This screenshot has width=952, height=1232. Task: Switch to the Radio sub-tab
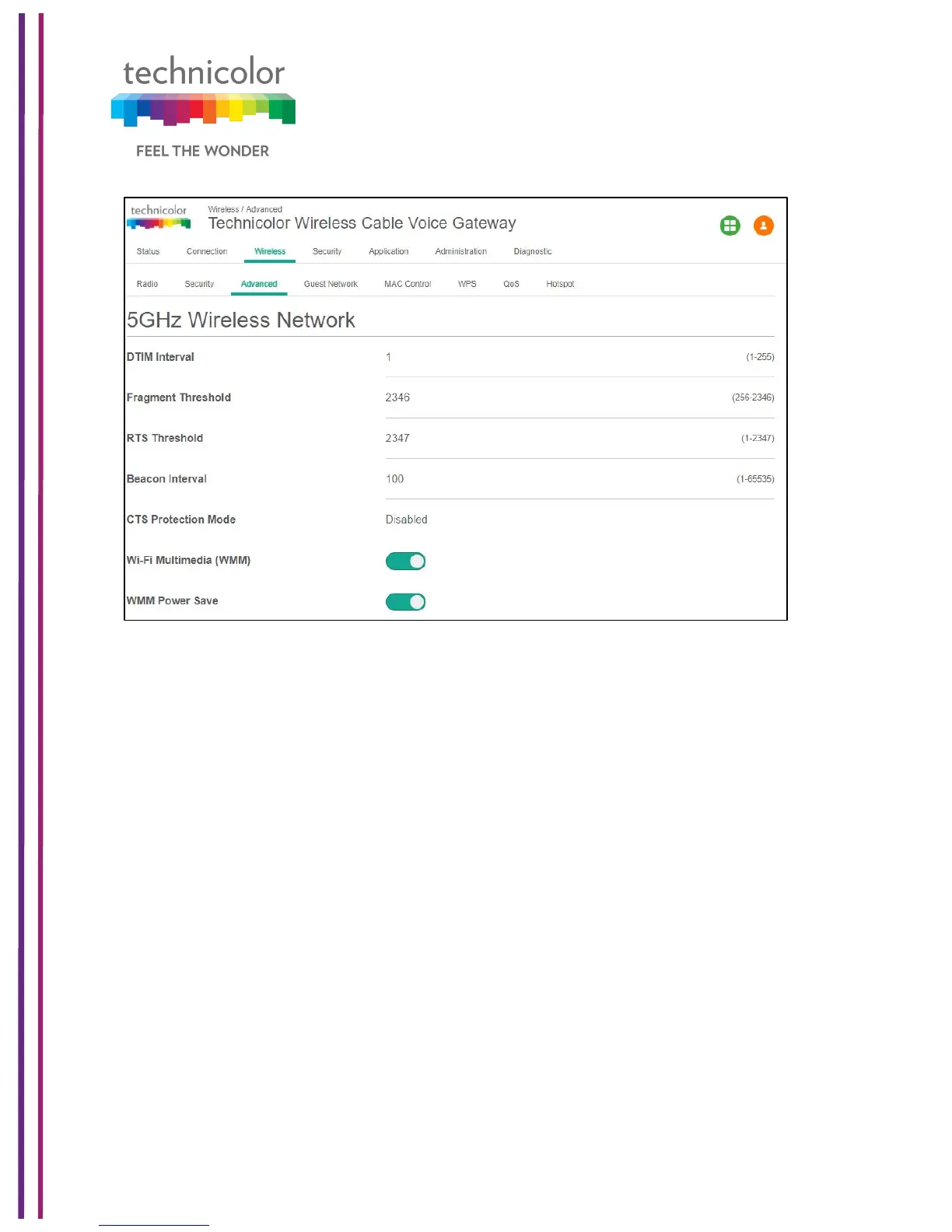click(x=147, y=284)
